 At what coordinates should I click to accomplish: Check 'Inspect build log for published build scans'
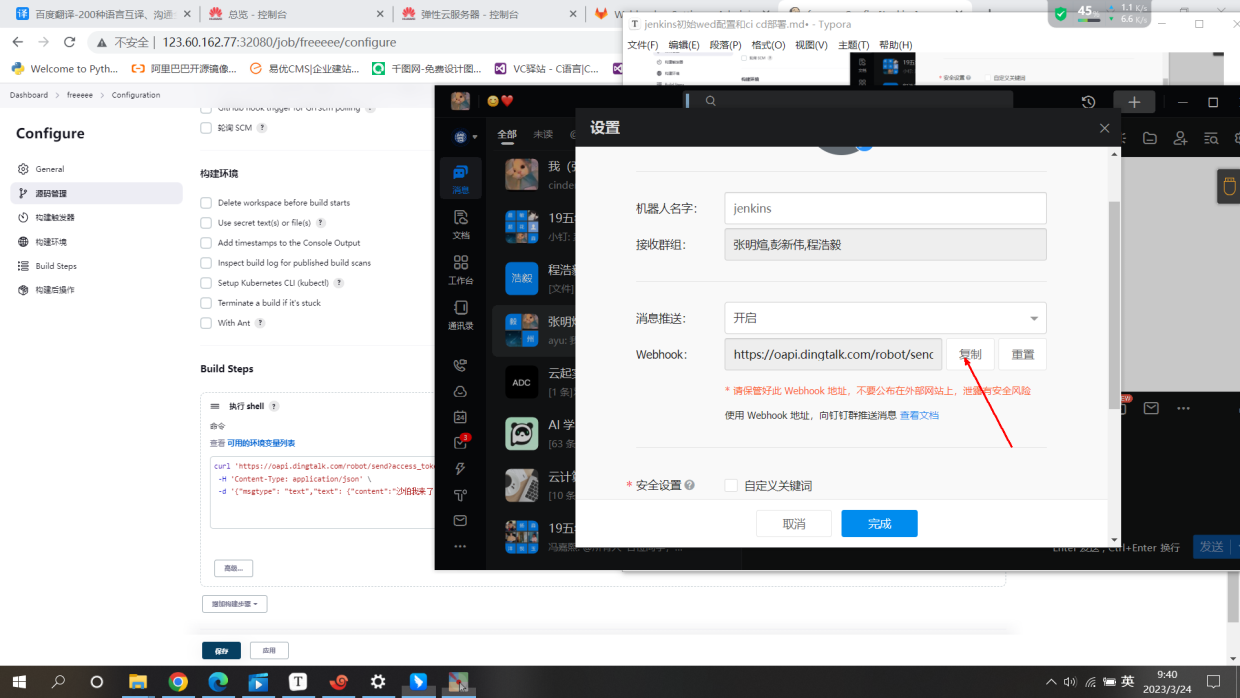coord(206,263)
